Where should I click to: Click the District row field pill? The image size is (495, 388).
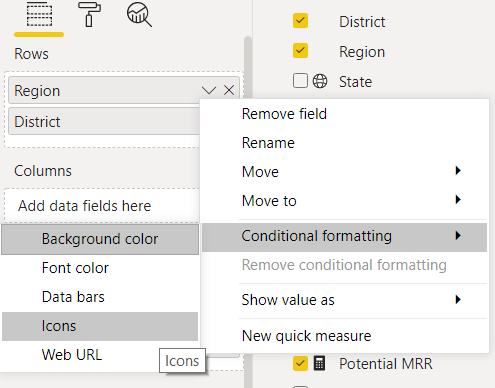104,121
